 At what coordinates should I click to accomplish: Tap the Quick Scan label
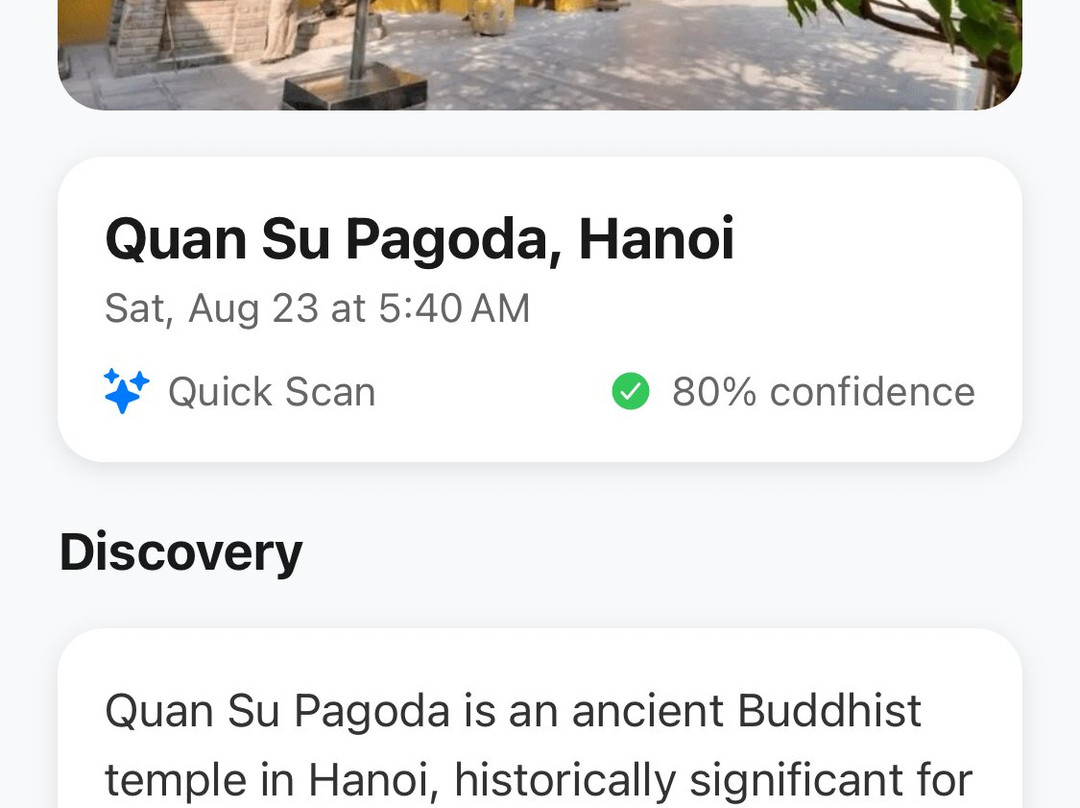(272, 392)
